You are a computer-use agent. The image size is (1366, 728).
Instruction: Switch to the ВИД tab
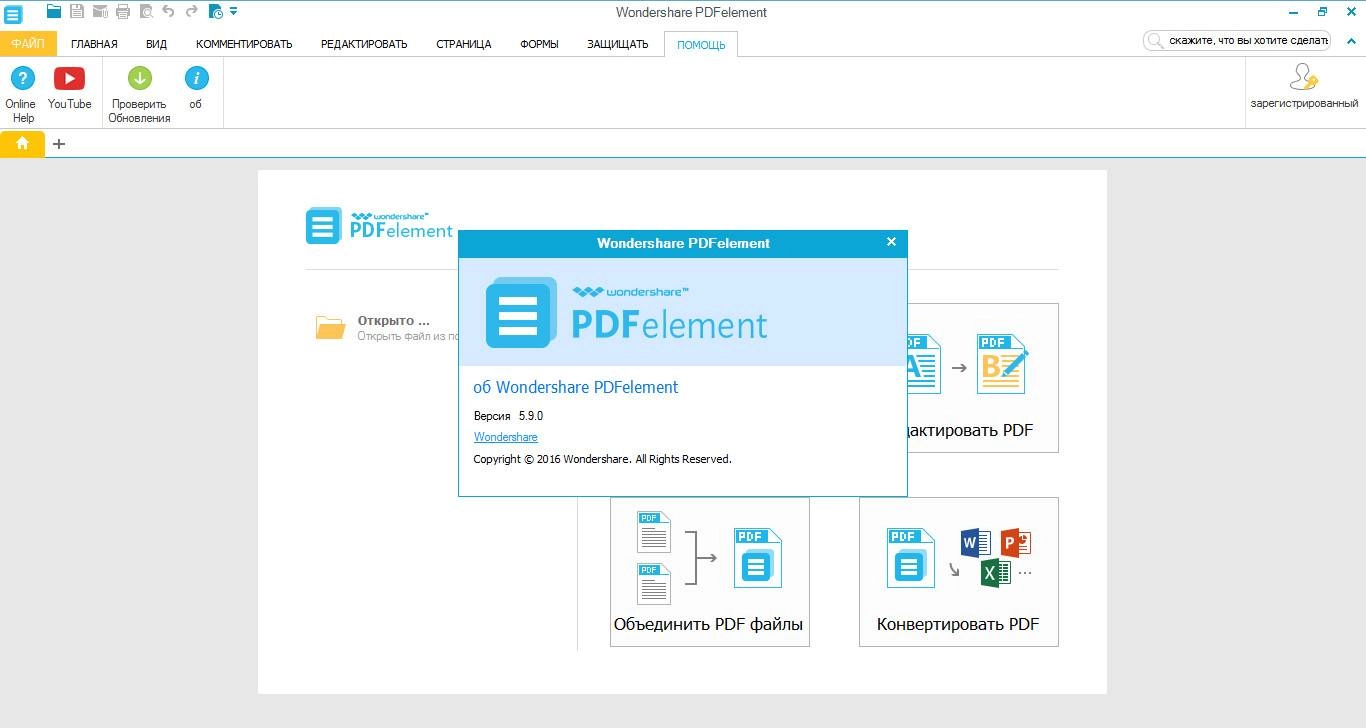click(156, 44)
